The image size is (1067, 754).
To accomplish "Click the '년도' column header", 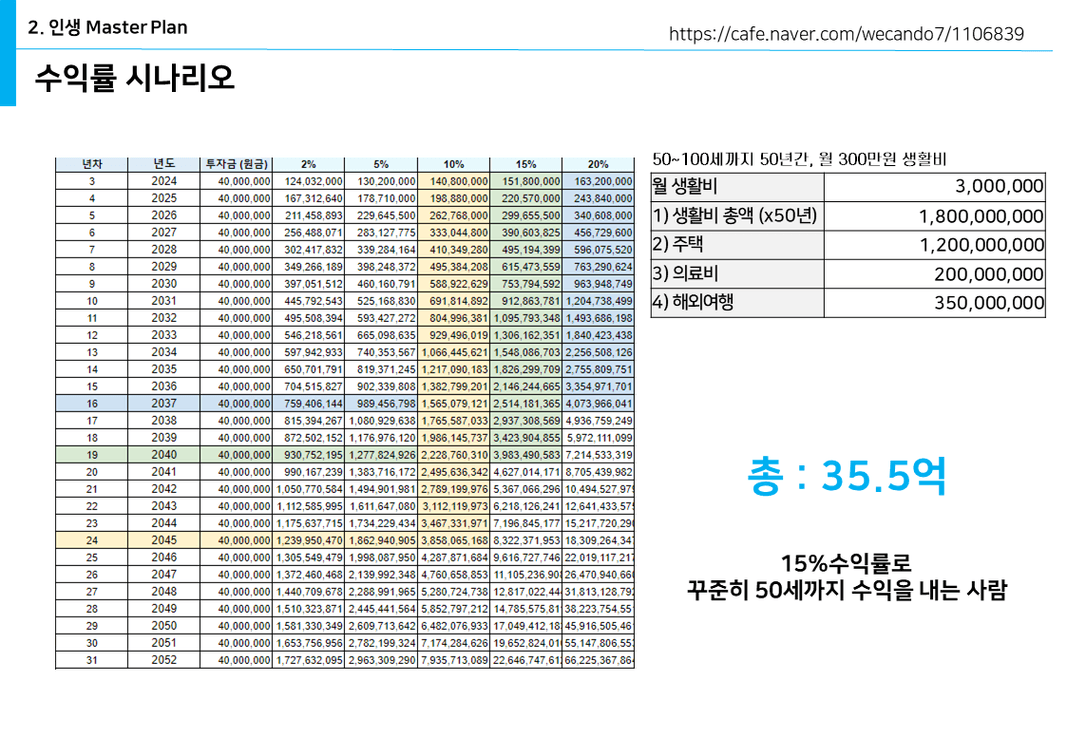I will click(164, 164).
